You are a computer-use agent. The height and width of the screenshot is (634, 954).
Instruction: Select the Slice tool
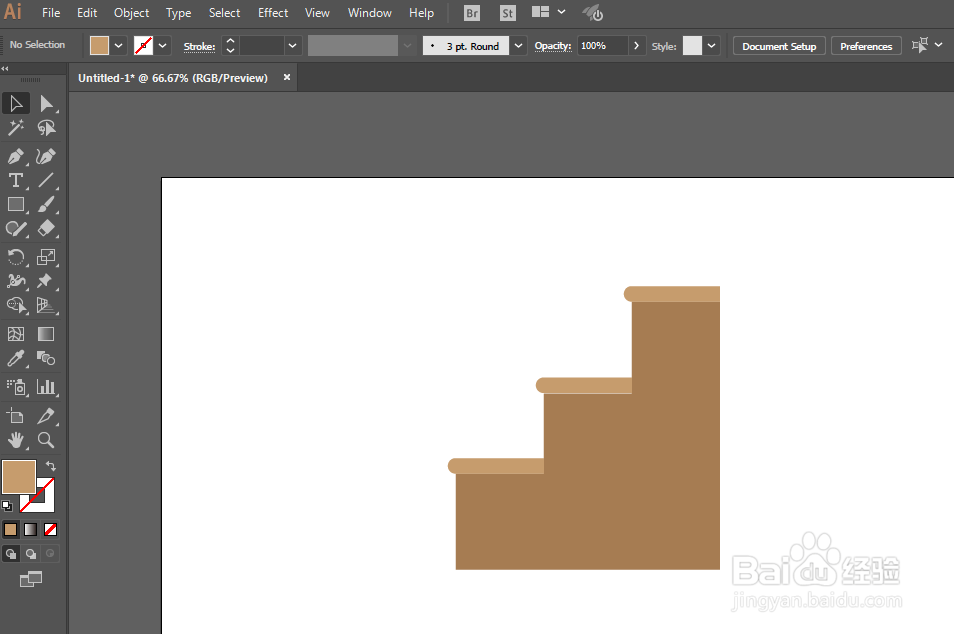coord(46,416)
